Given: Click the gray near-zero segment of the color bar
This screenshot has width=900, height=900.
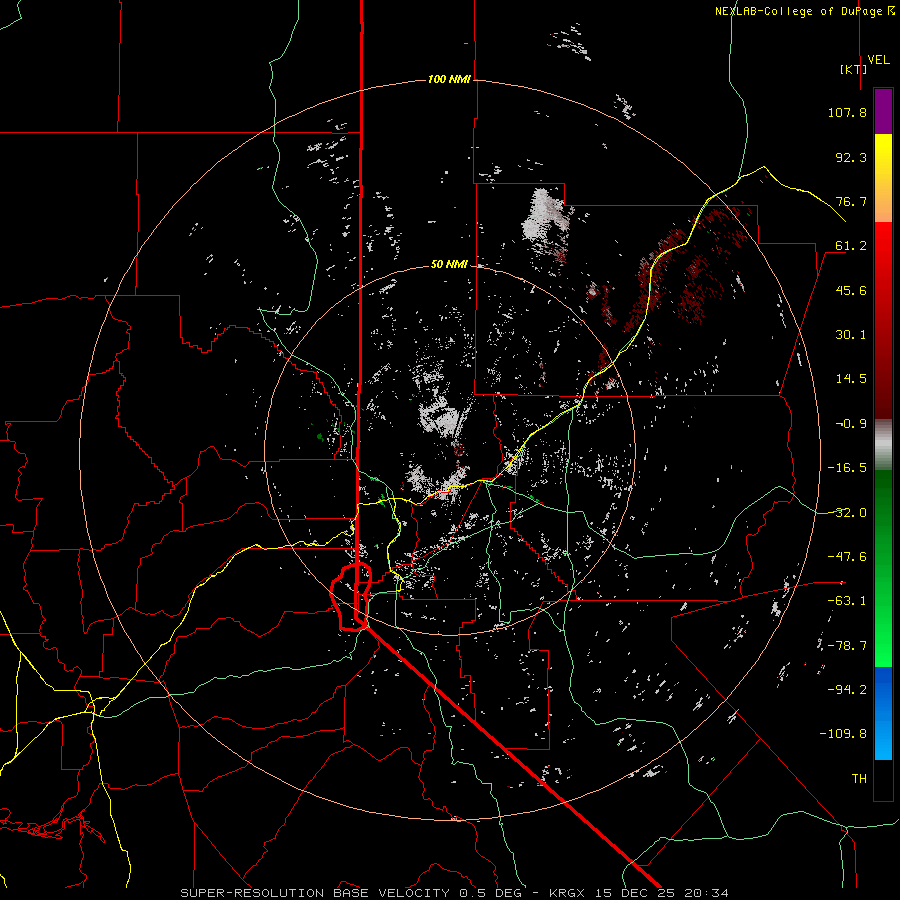Looking at the screenshot, I should pos(883,442).
